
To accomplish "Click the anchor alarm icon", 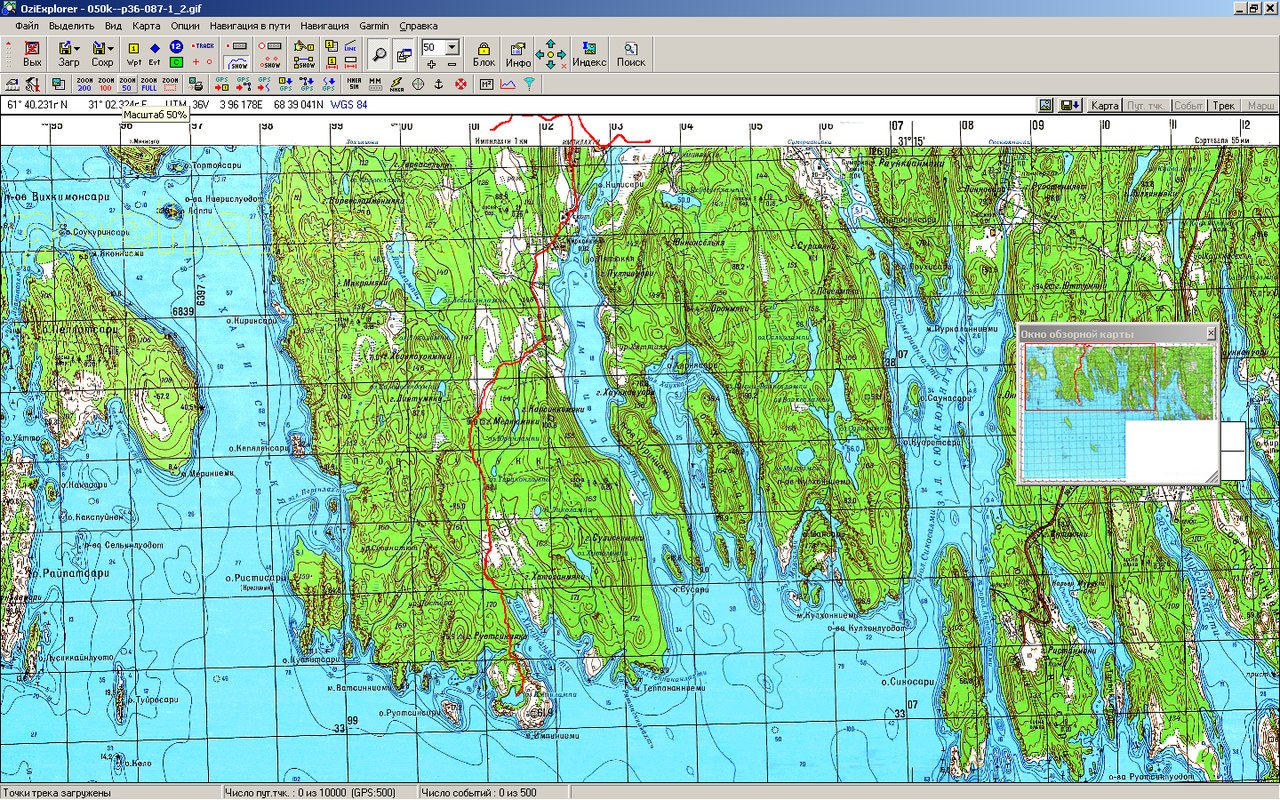I will pyautogui.click(x=439, y=84).
